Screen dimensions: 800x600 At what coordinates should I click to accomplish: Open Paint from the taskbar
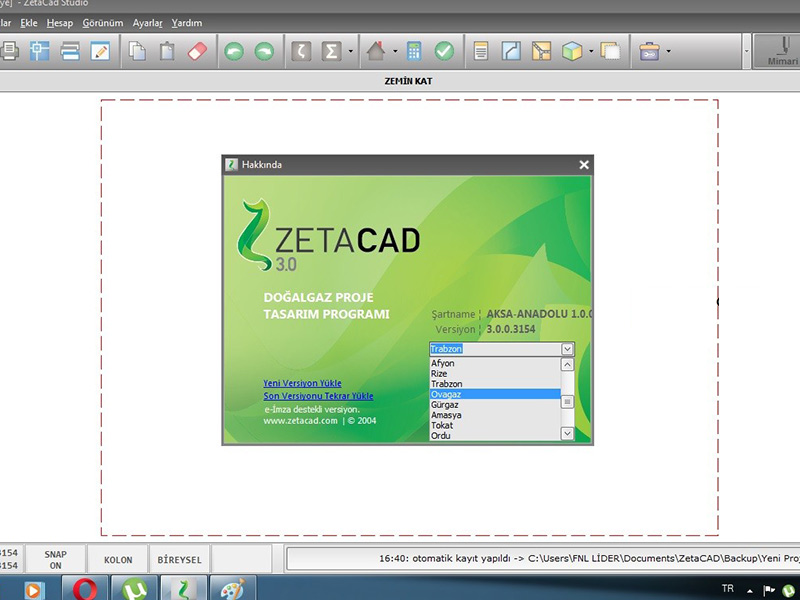(x=233, y=588)
